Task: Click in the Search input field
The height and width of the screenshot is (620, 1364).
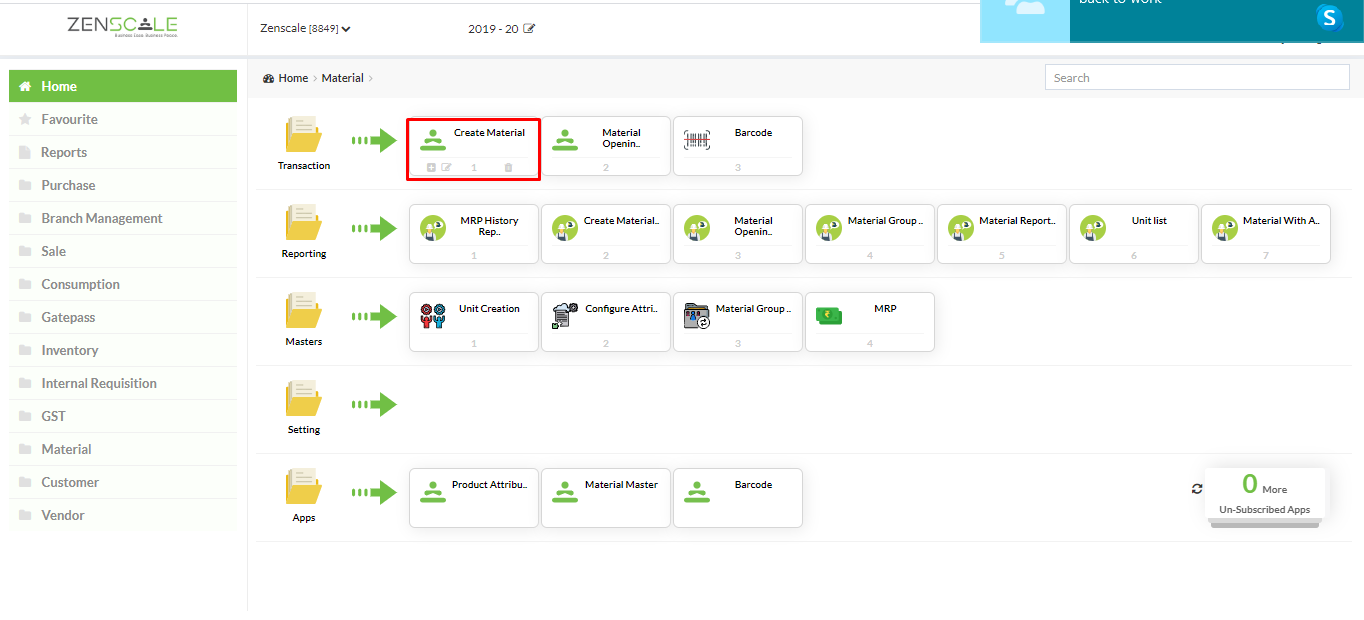Action: click(1197, 77)
